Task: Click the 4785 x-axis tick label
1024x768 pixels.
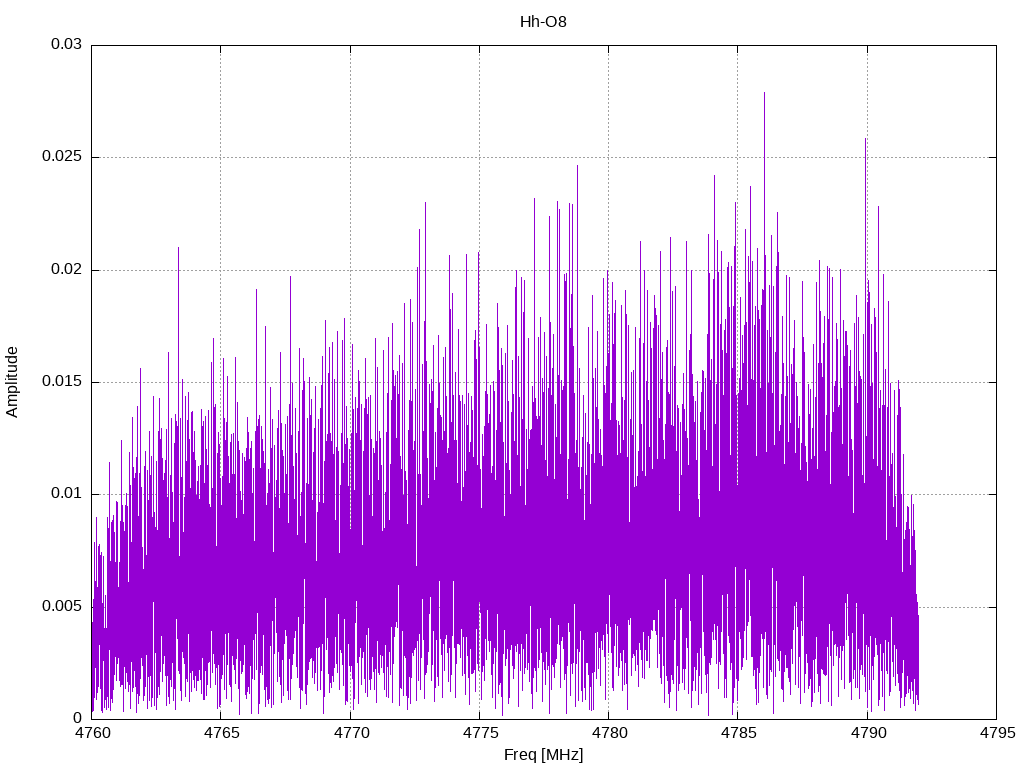Action: click(739, 733)
